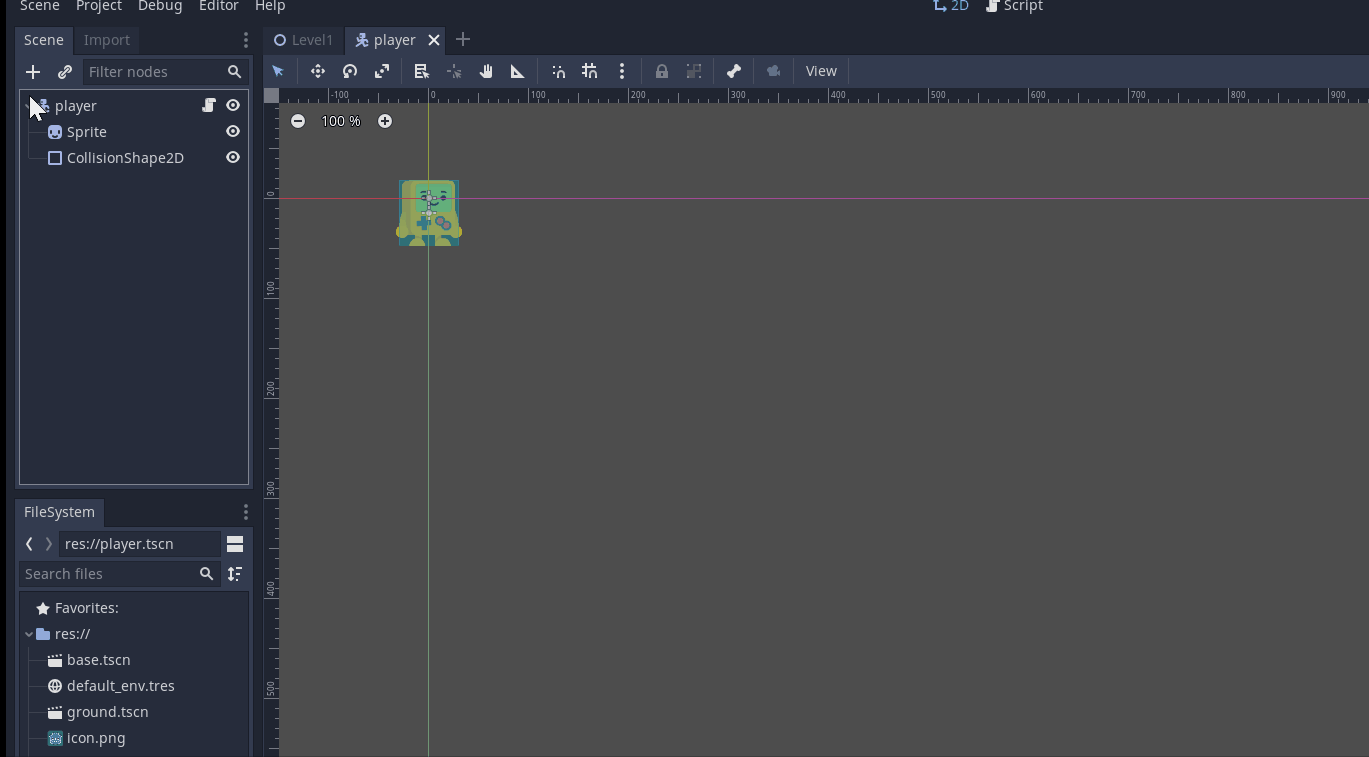The image size is (1369, 757).
Task: Open the skeleton bone options
Action: pyautogui.click(x=734, y=71)
